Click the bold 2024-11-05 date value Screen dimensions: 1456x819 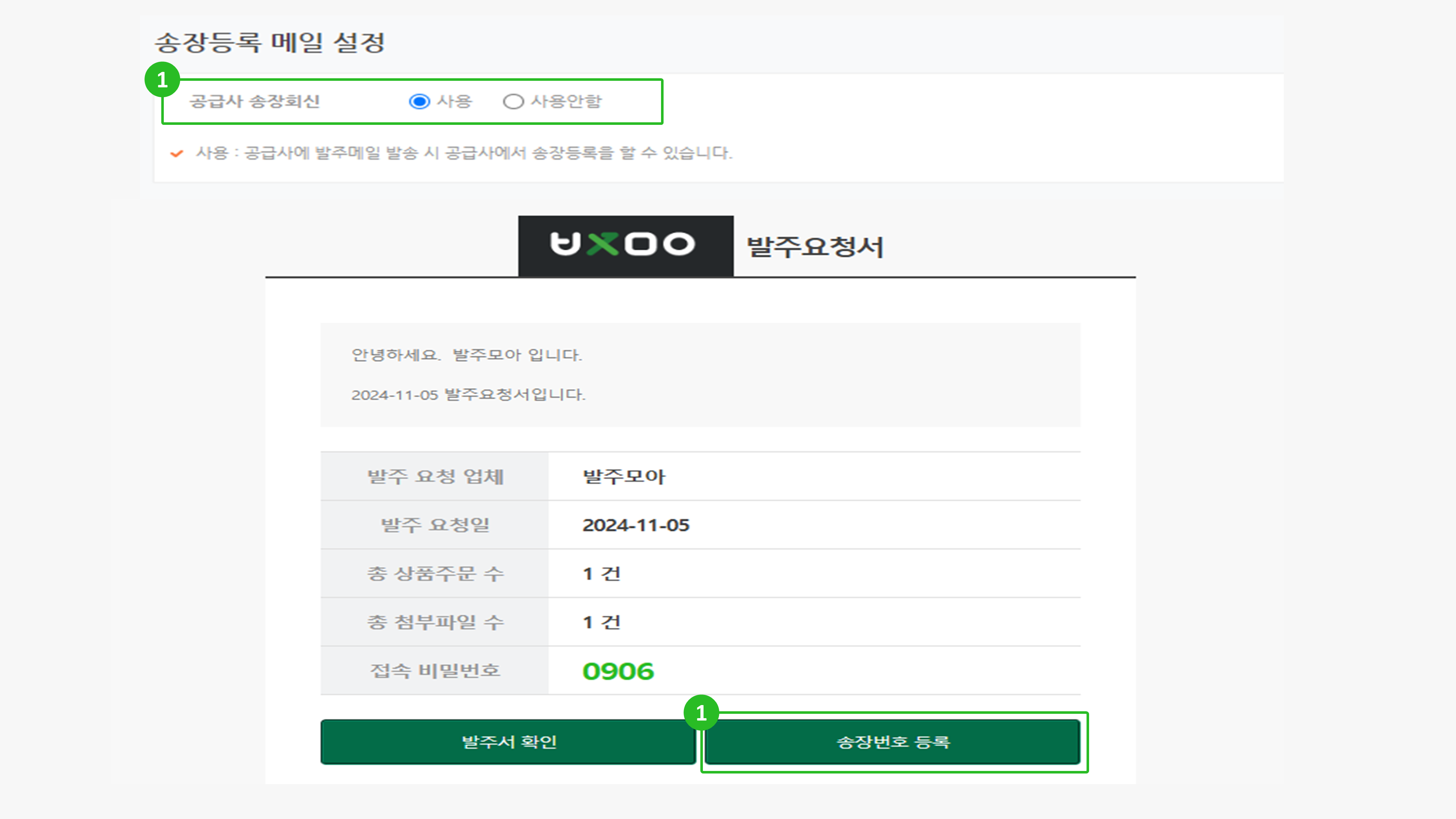[x=635, y=525]
